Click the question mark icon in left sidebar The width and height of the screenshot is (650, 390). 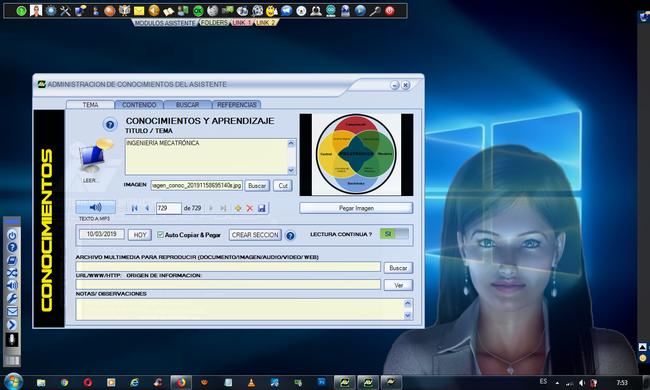coord(12,247)
